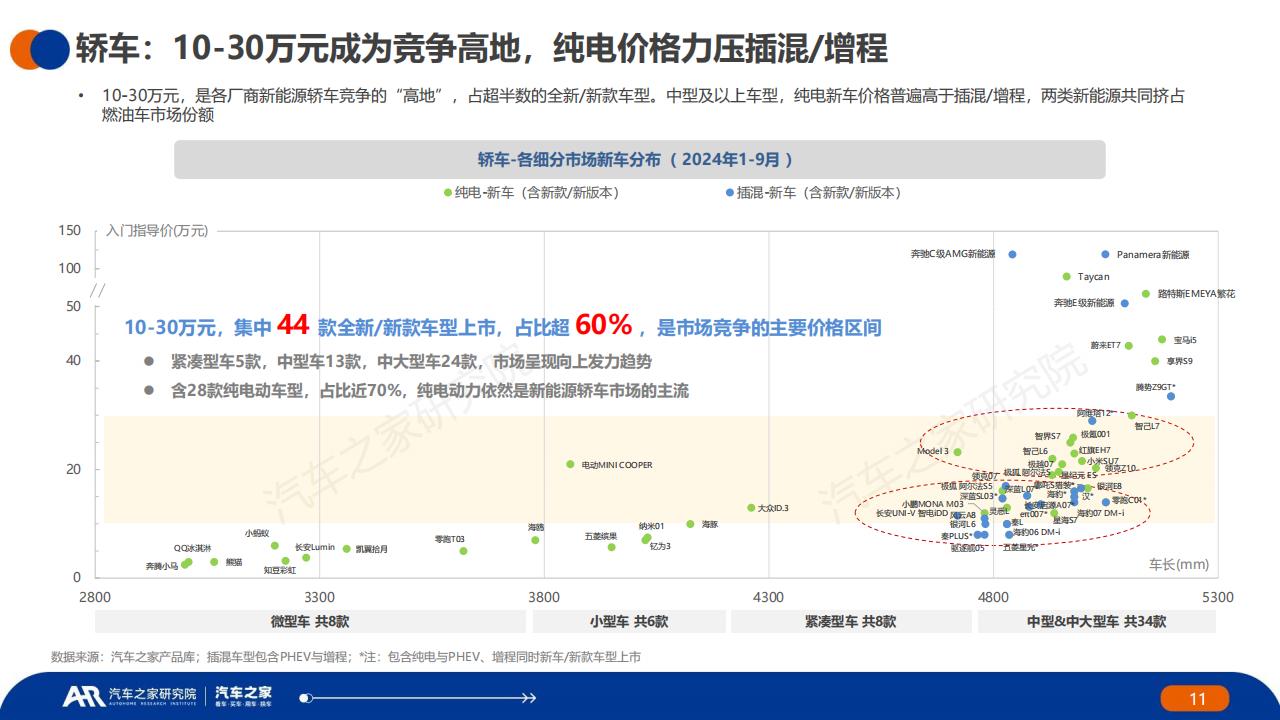The image size is (1280, 720).
Task: Click the 智界S7 label in the chart
Action: pyautogui.click(x=1048, y=436)
